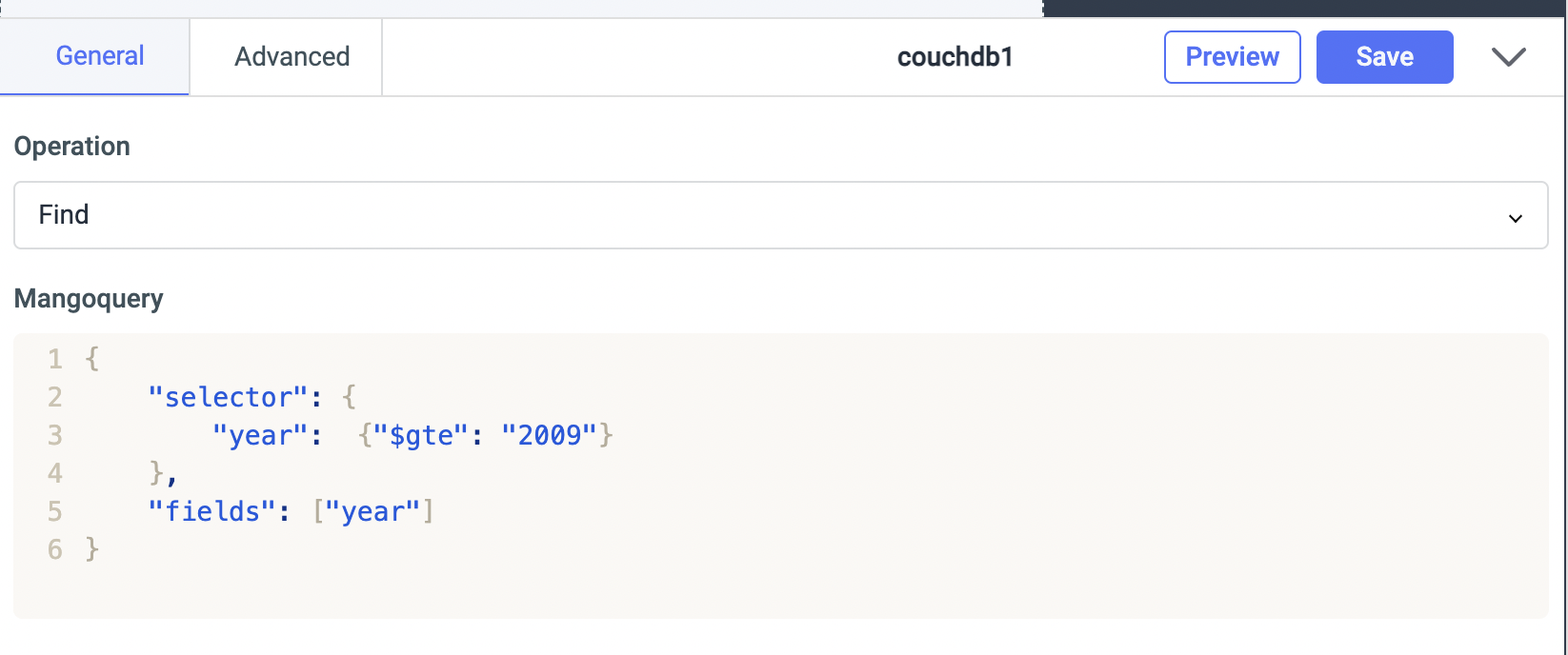Click the "fields" key on line 5
This screenshot has width=1568, height=655.
[211, 511]
